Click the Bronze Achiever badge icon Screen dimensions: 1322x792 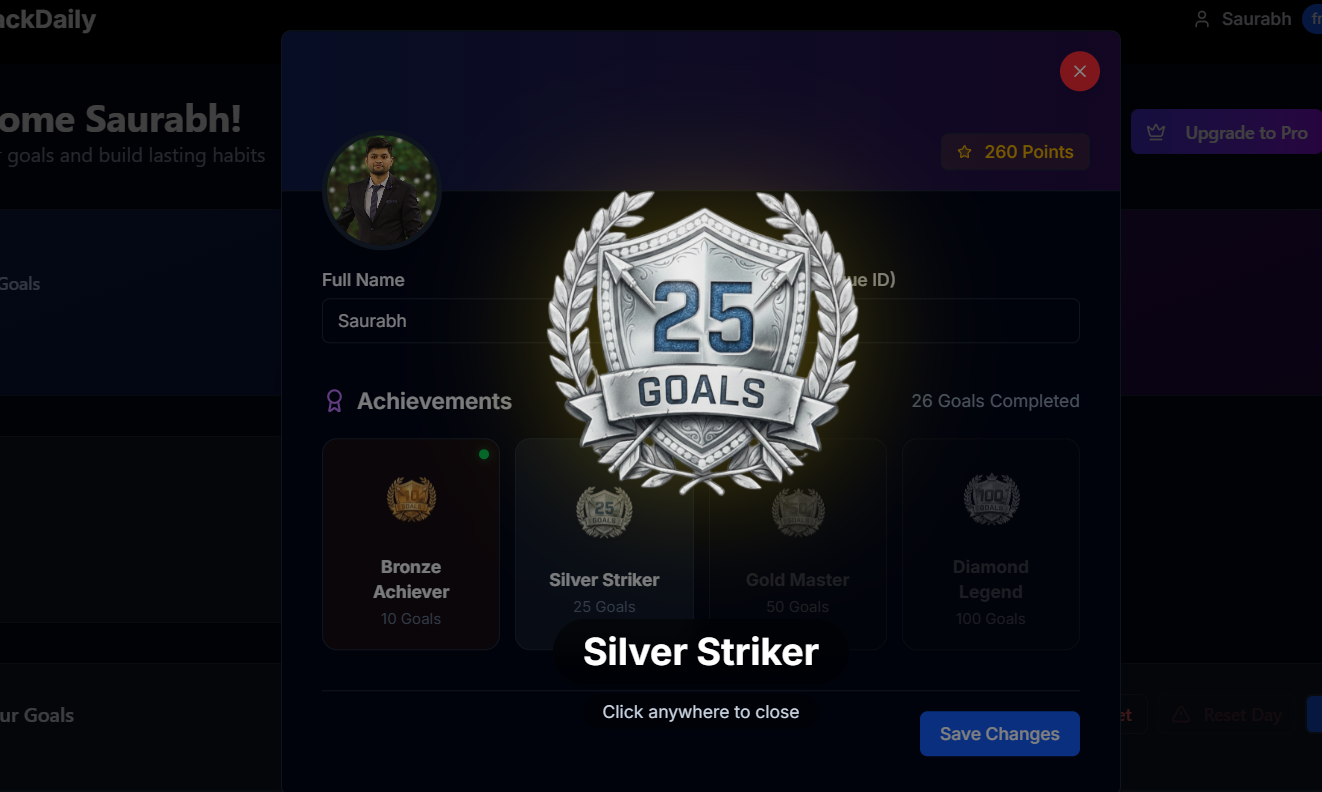pyautogui.click(x=411, y=499)
